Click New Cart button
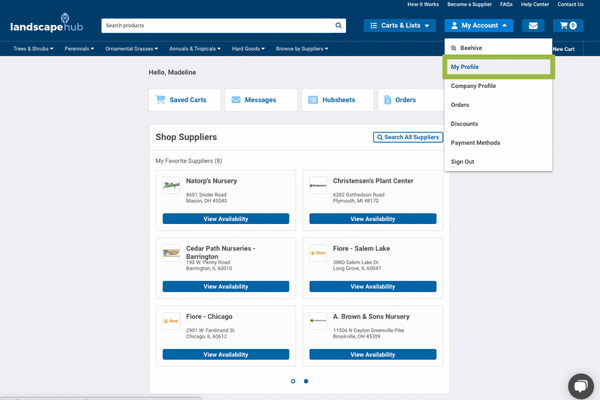The height and width of the screenshot is (400, 600). [x=564, y=49]
